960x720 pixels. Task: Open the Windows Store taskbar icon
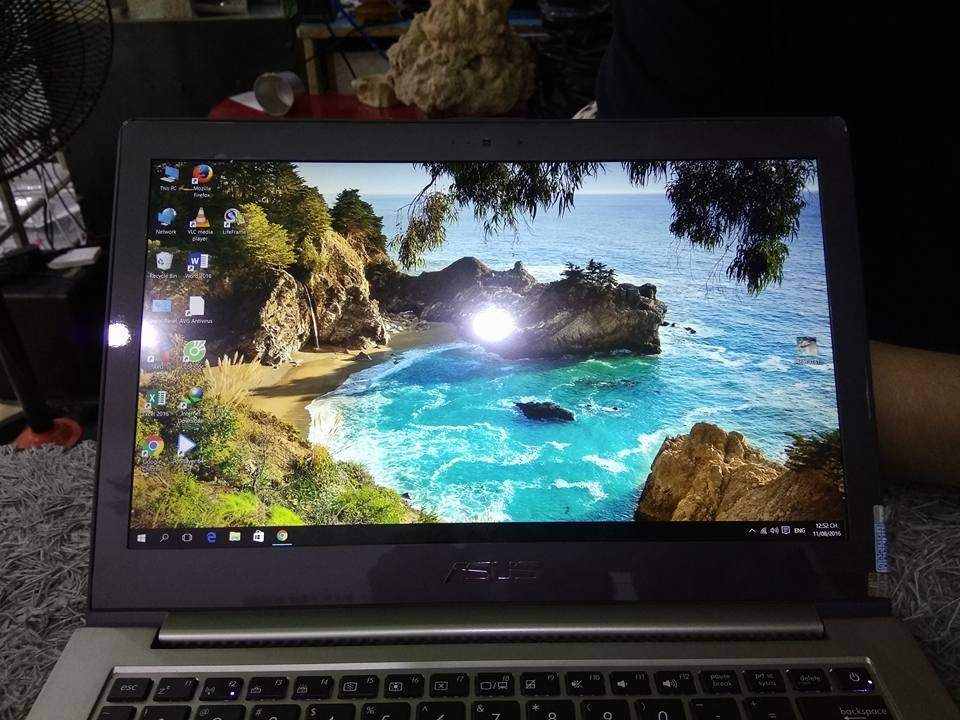coord(258,537)
